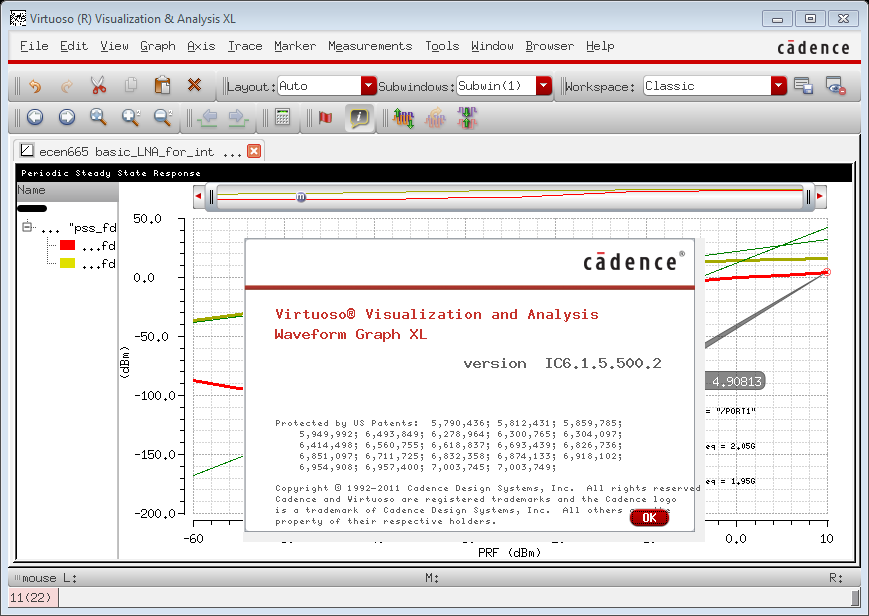Click the left handle of pan slider

click(x=211, y=197)
